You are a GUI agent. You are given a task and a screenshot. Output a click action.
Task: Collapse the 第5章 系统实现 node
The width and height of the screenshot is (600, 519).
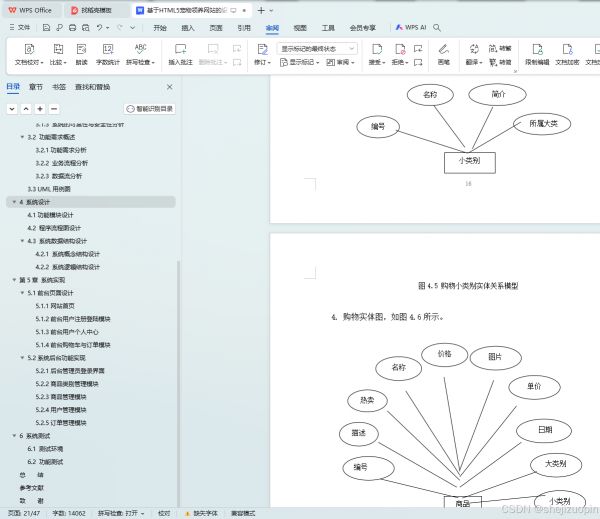tap(14, 280)
